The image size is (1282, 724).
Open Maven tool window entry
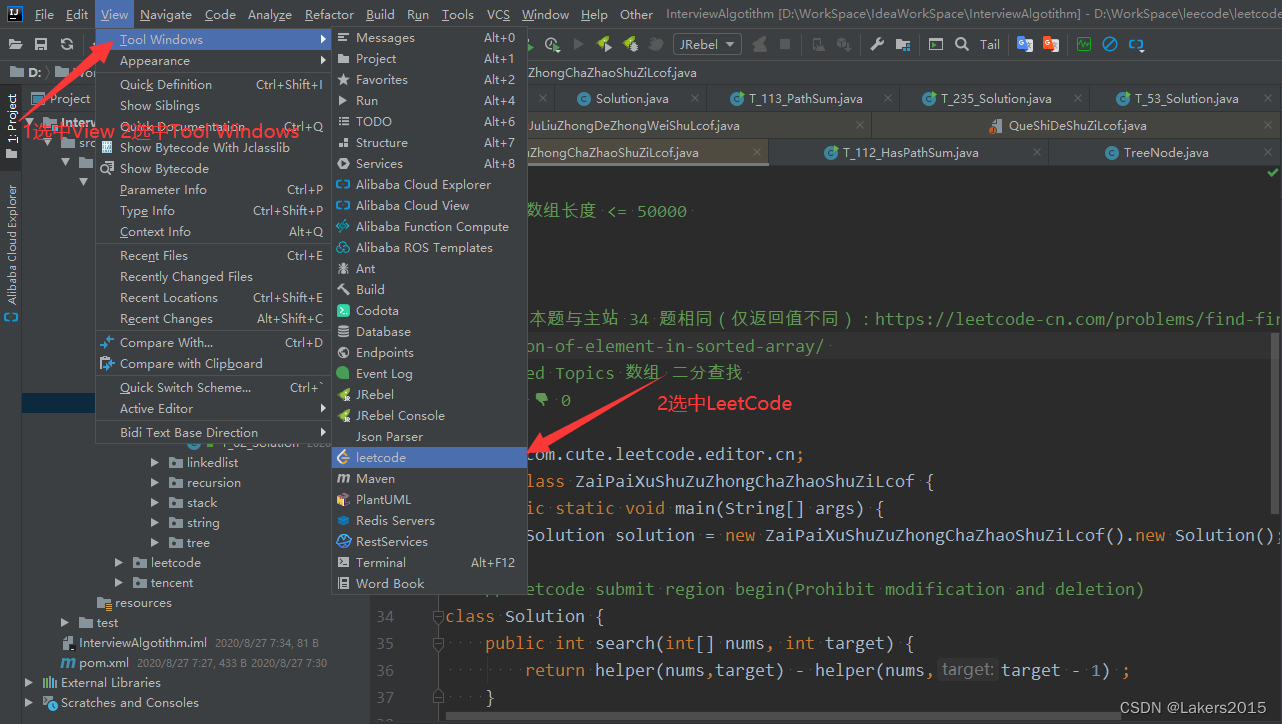pos(429,478)
